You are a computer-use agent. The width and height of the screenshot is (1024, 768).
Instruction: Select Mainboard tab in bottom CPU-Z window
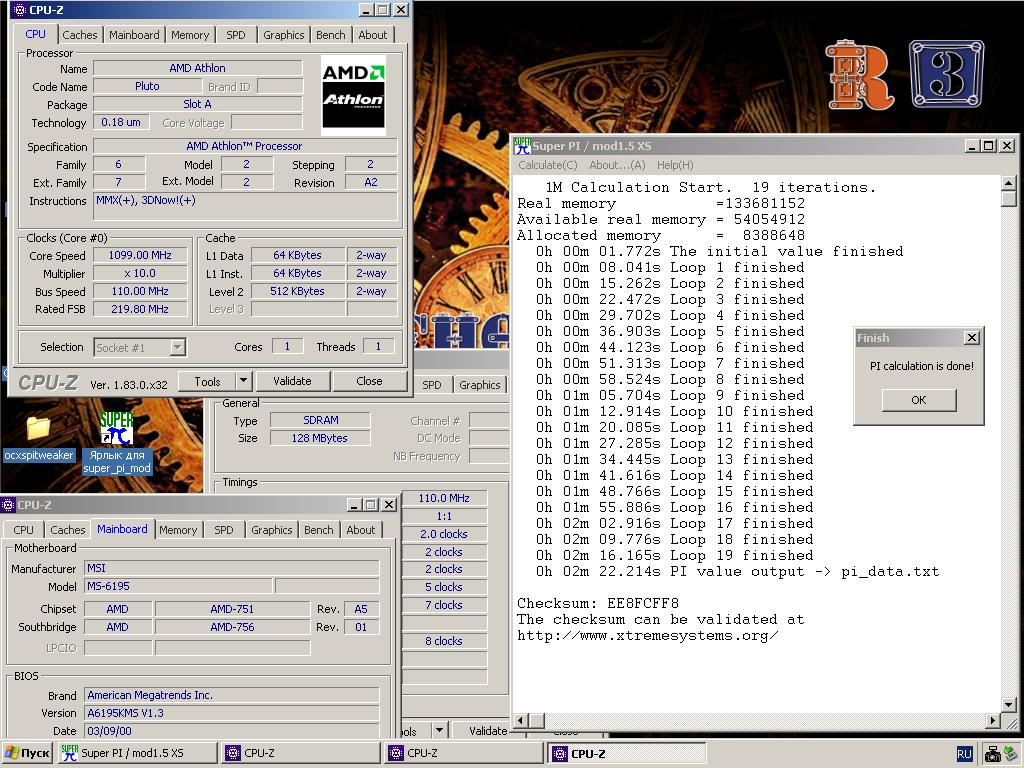[x=122, y=529]
